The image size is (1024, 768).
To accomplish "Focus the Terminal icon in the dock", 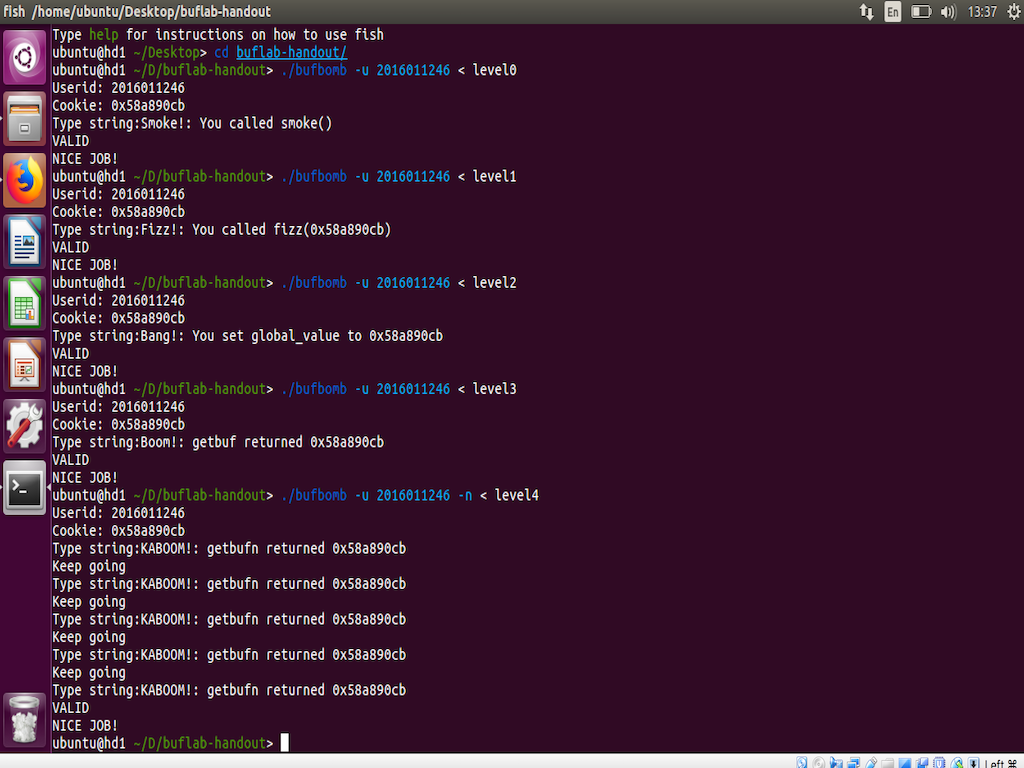I will point(25,487).
